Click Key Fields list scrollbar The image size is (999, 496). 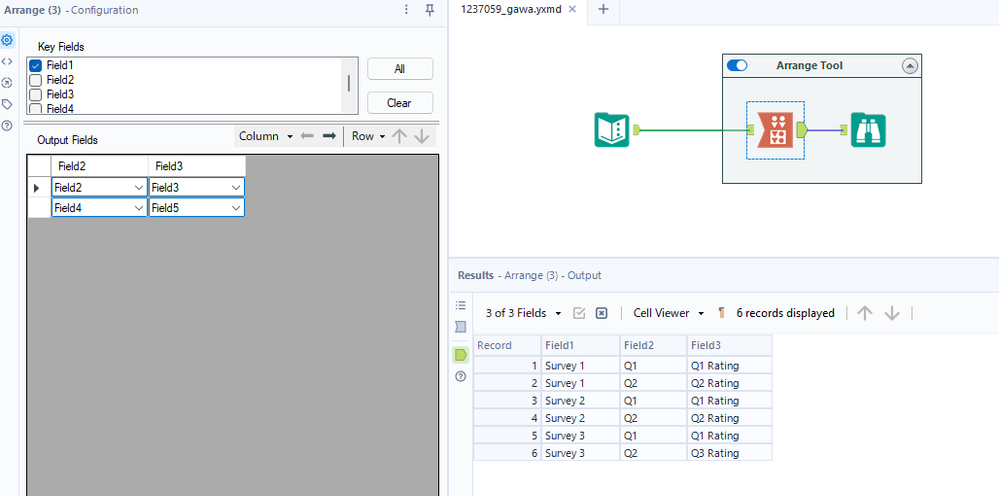pyautogui.click(x=349, y=85)
